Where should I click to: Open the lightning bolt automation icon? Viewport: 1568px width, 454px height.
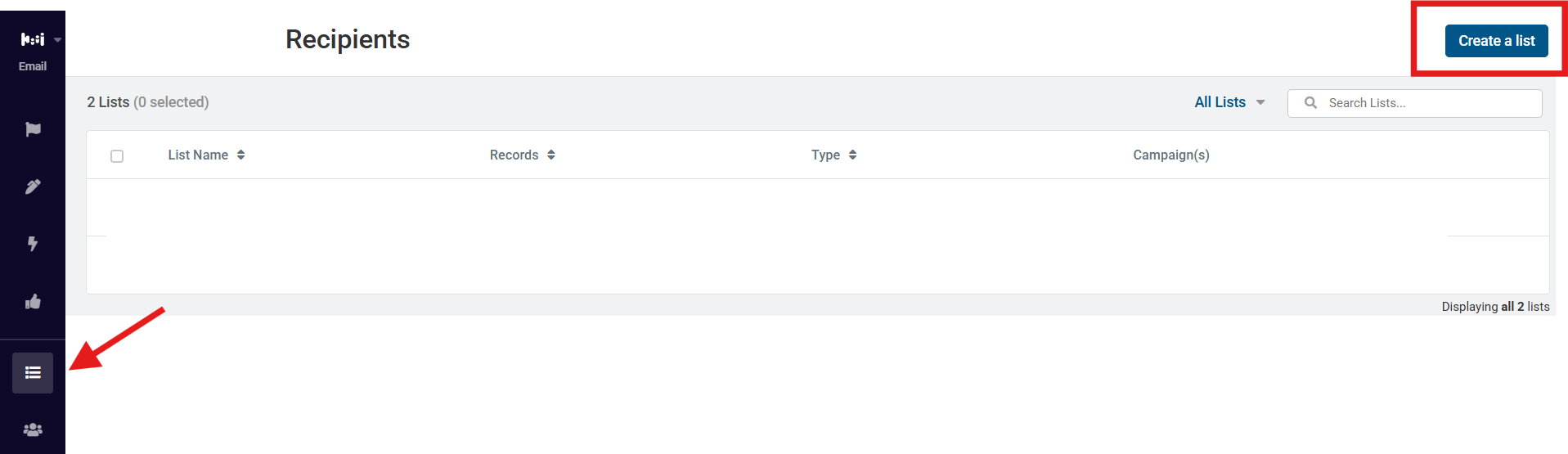click(33, 244)
